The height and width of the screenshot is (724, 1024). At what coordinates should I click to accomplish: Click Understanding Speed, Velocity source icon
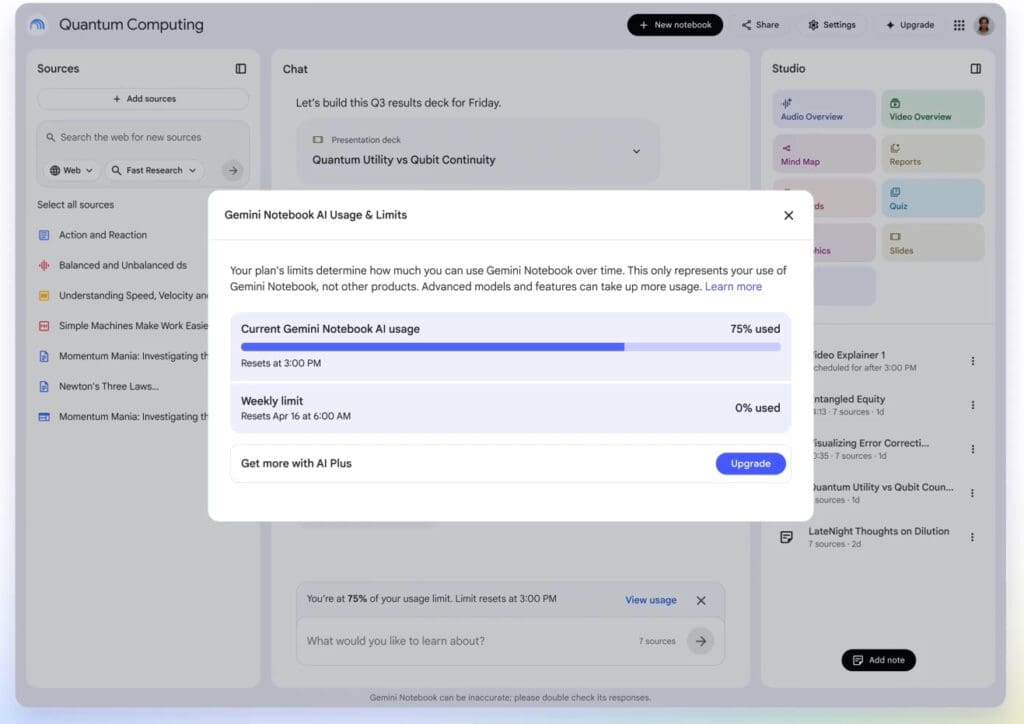44,296
